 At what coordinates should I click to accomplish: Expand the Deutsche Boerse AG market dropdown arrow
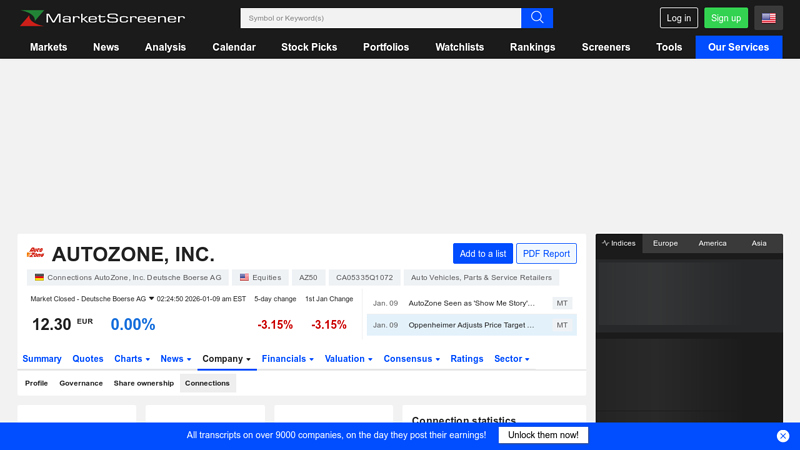[x=152, y=298]
